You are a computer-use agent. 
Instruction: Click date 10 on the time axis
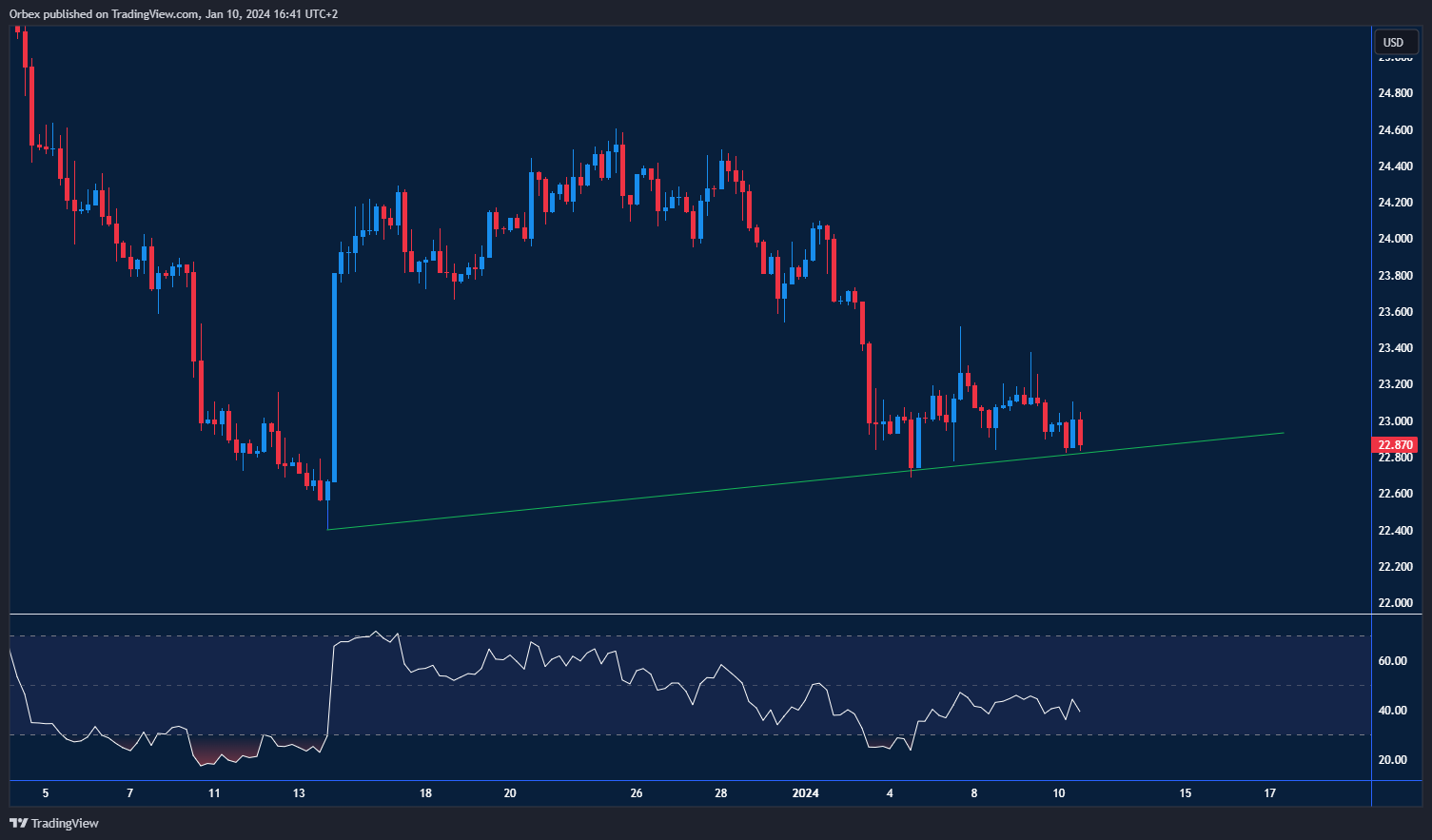(x=1059, y=793)
